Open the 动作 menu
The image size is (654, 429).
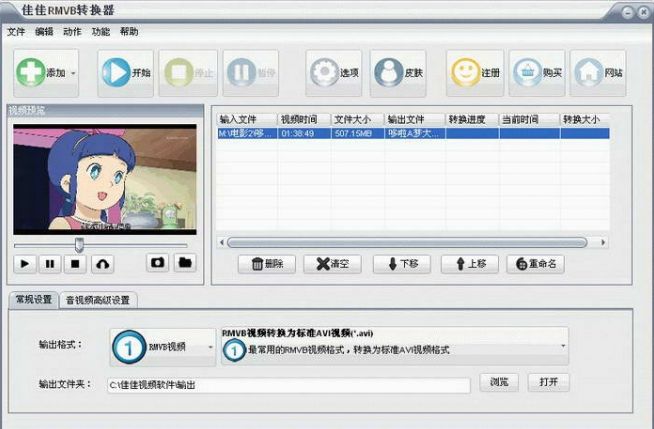pos(72,32)
